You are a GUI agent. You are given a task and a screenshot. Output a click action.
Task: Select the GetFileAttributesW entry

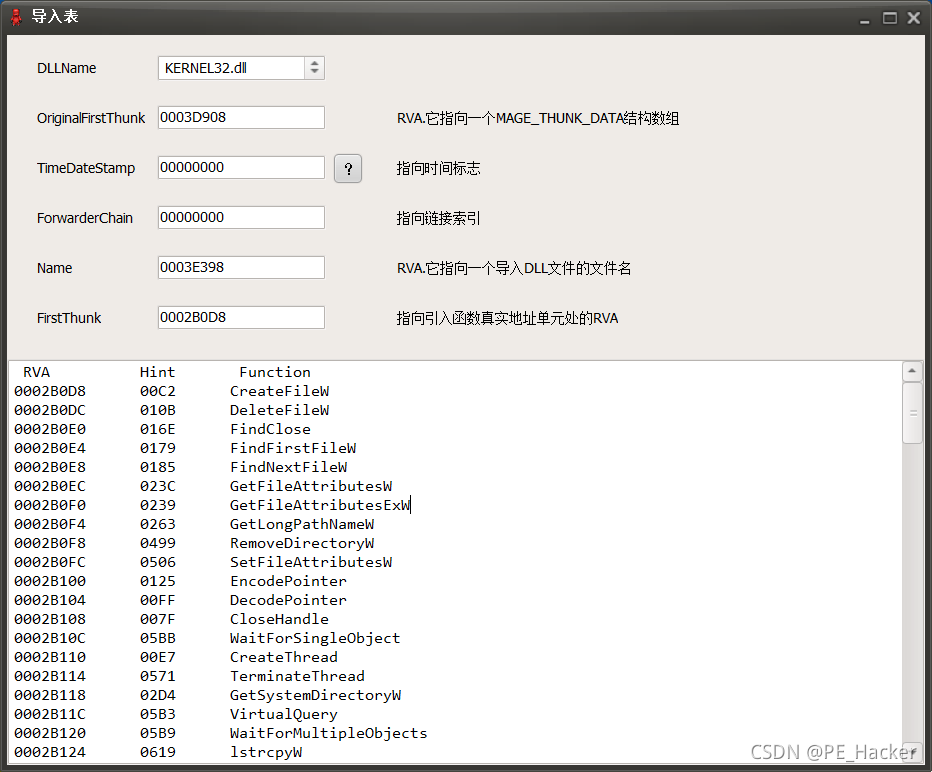click(311, 486)
